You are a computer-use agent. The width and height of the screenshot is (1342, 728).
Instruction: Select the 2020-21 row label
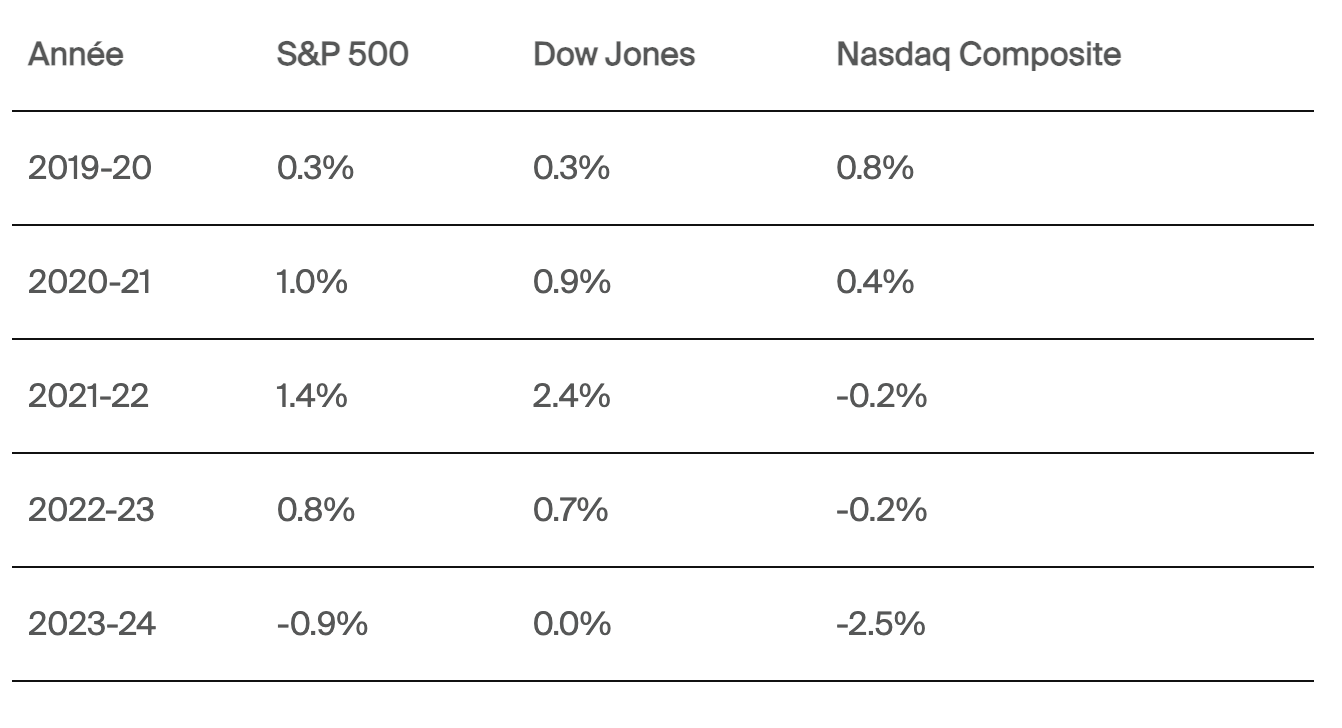88,283
